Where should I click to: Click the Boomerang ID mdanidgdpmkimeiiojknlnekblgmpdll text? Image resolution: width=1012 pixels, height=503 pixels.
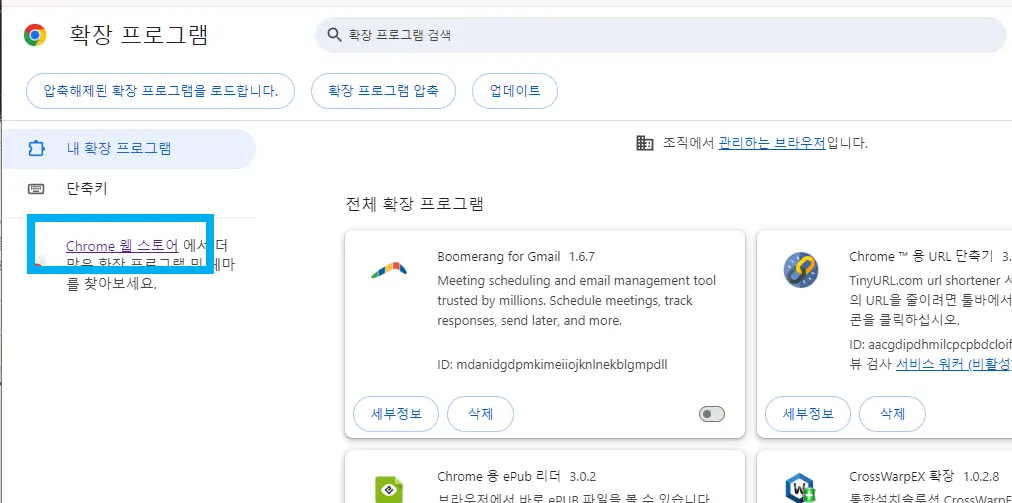[x=552, y=364]
